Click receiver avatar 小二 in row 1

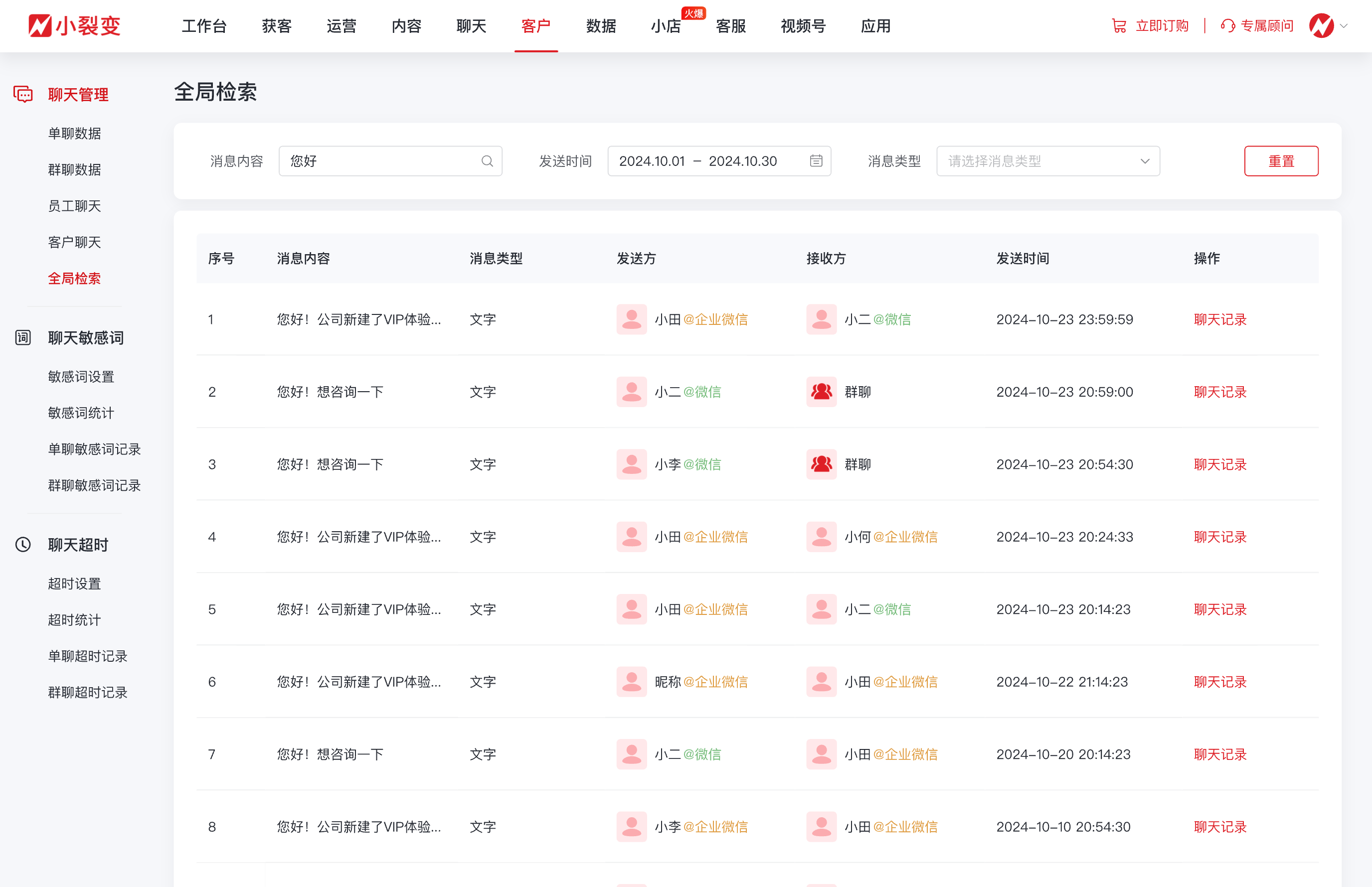click(x=821, y=319)
